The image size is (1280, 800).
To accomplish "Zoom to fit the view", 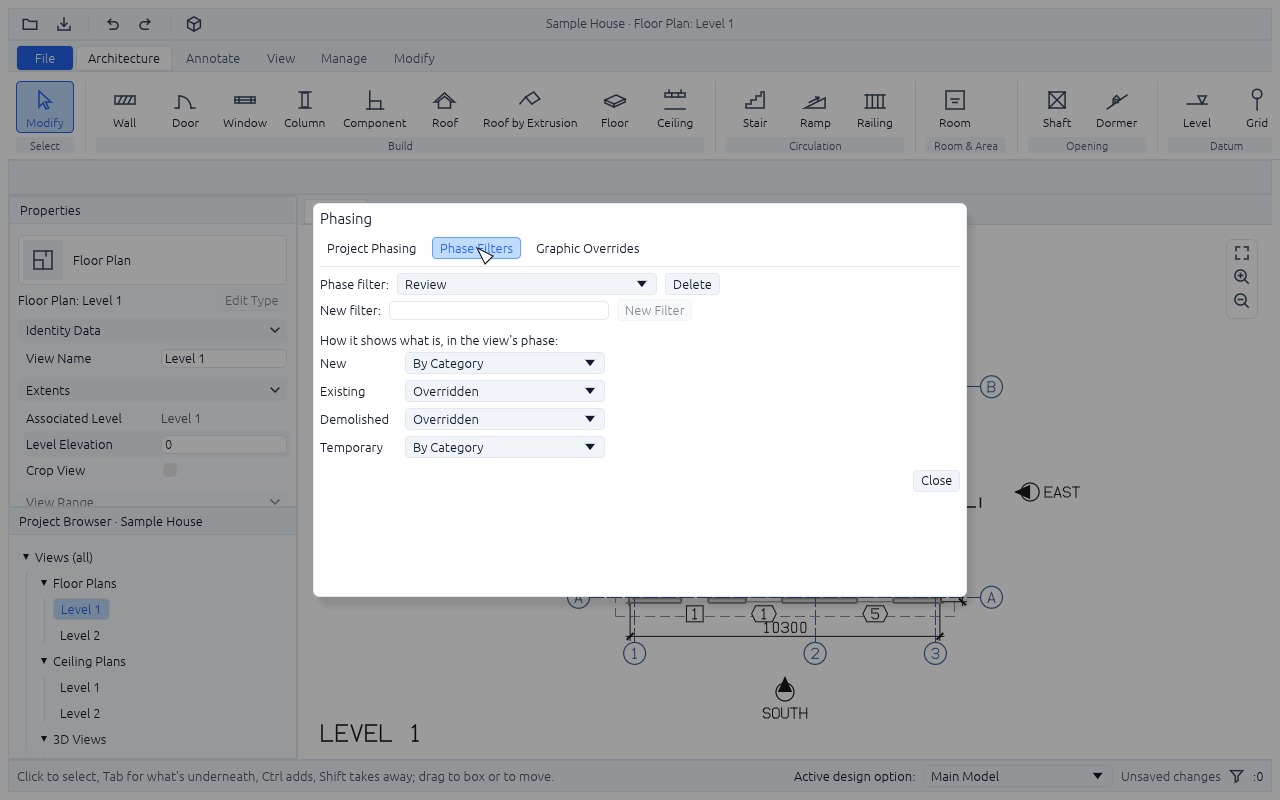I will (x=1242, y=253).
